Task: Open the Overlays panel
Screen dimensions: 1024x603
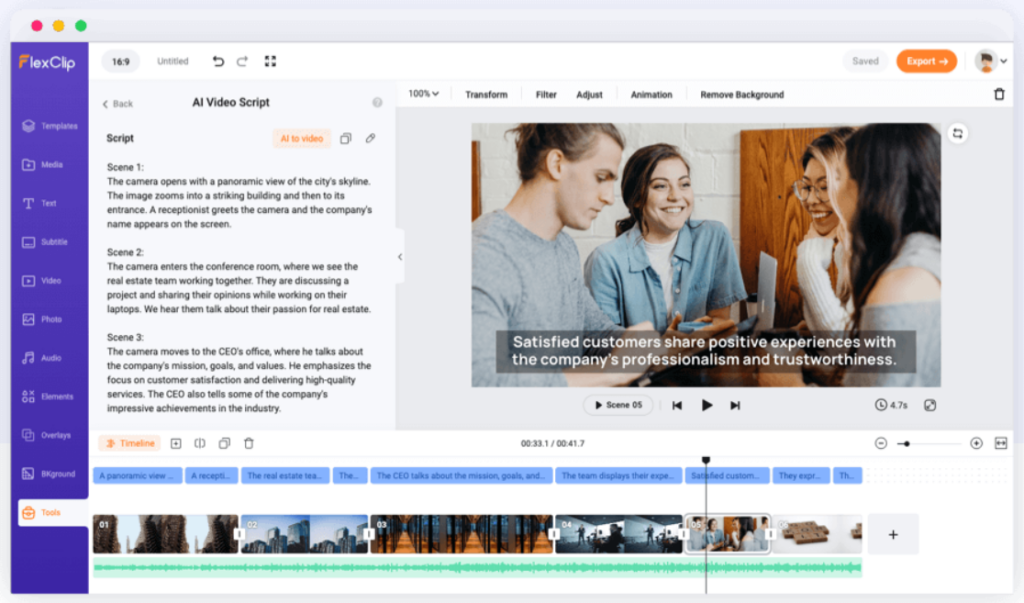Action: coord(51,434)
